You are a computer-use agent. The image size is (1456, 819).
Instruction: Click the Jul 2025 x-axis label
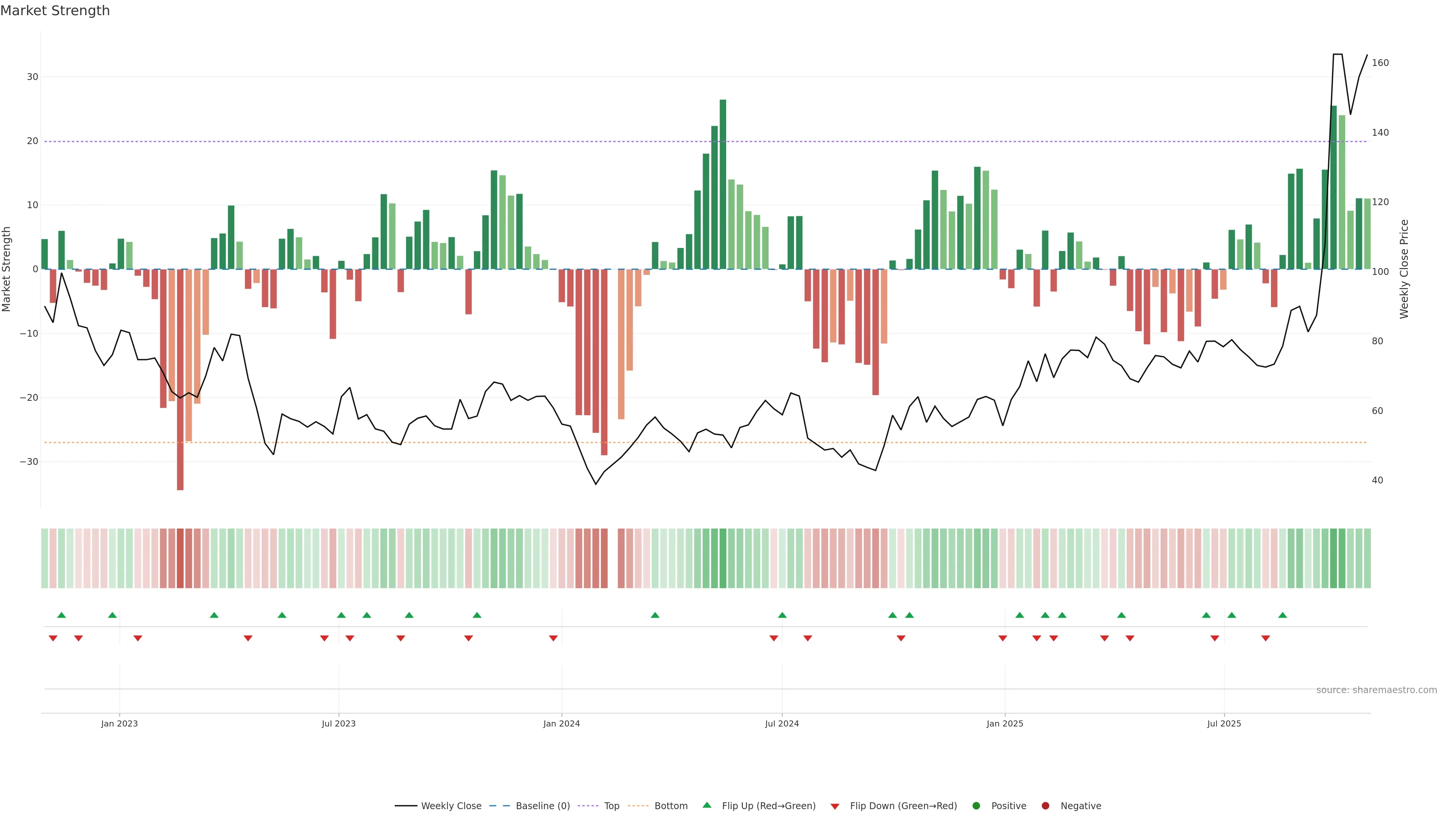click(x=1224, y=723)
